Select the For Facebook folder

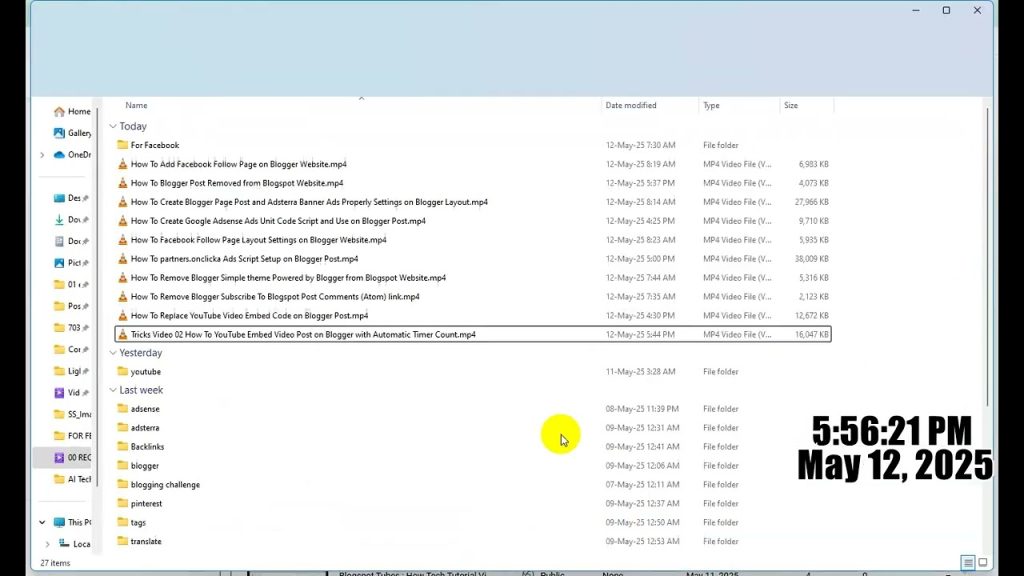click(155, 146)
